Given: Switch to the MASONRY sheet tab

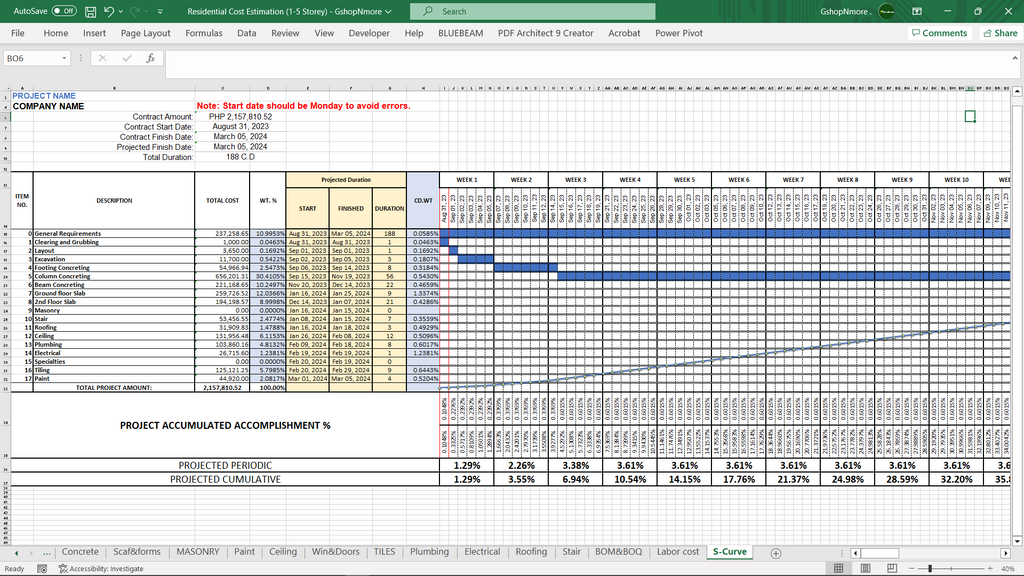Looking at the screenshot, I should coord(198,552).
